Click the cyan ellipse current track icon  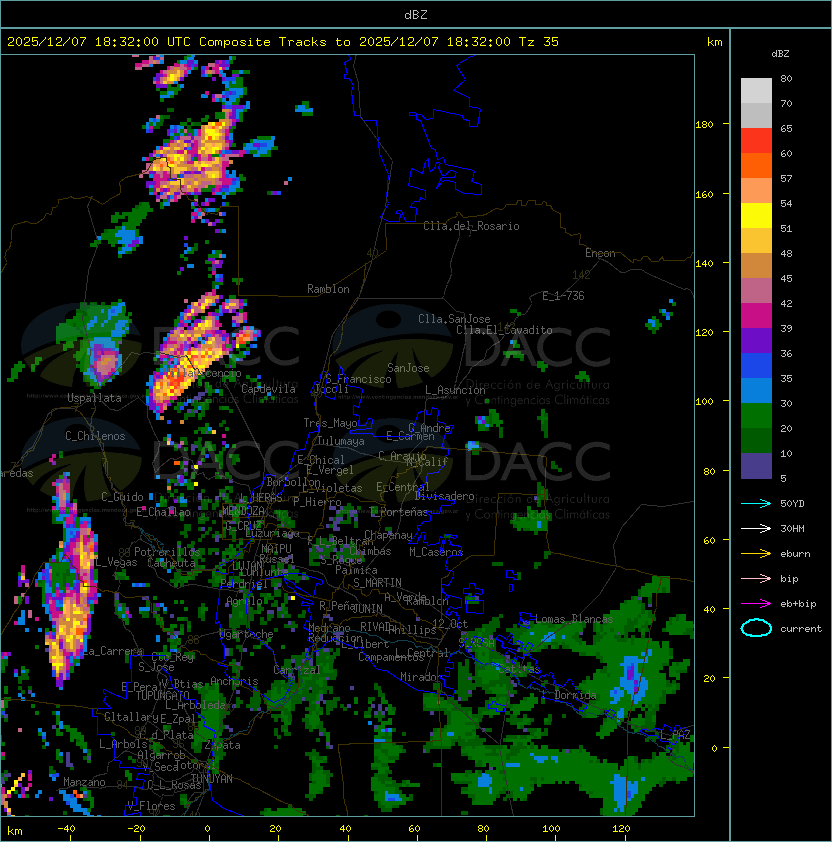click(756, 628)
